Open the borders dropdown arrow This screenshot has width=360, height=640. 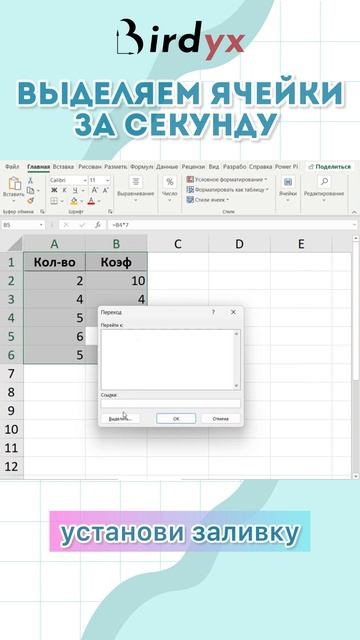(61, 201)
